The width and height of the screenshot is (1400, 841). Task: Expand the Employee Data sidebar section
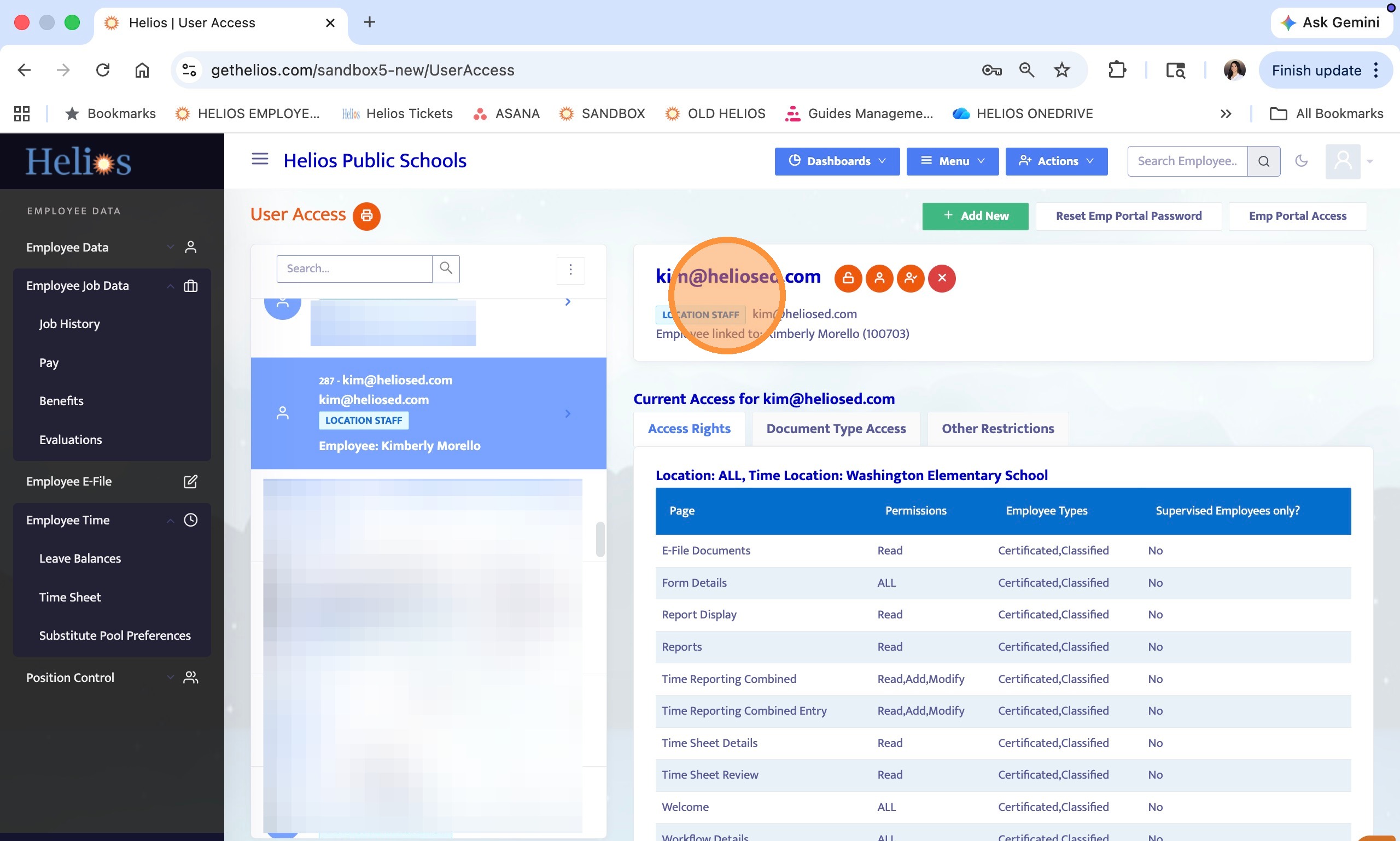(112, 248)
